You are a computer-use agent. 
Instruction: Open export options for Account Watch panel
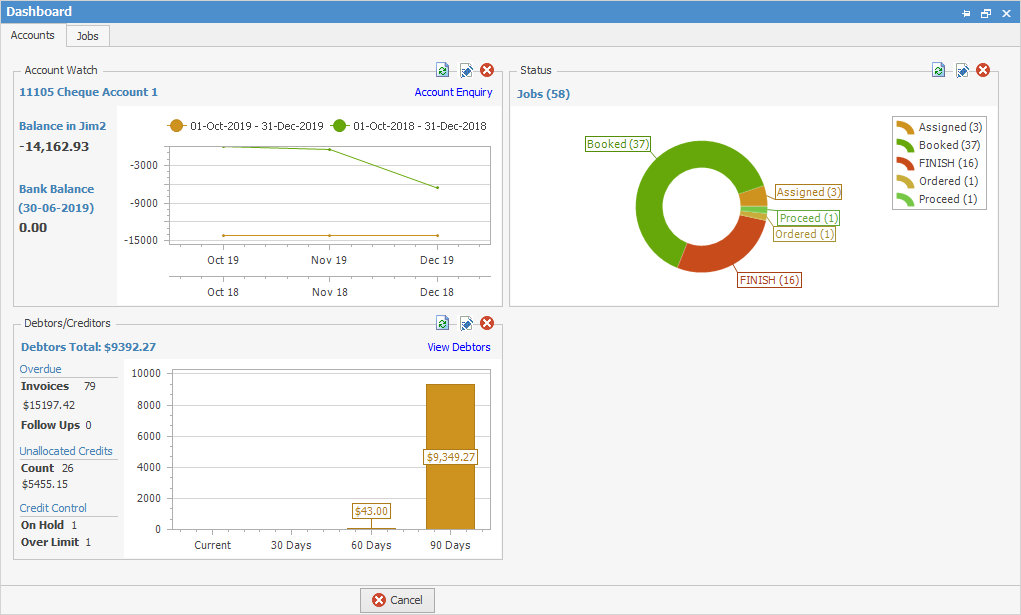(x=465, y=70)
